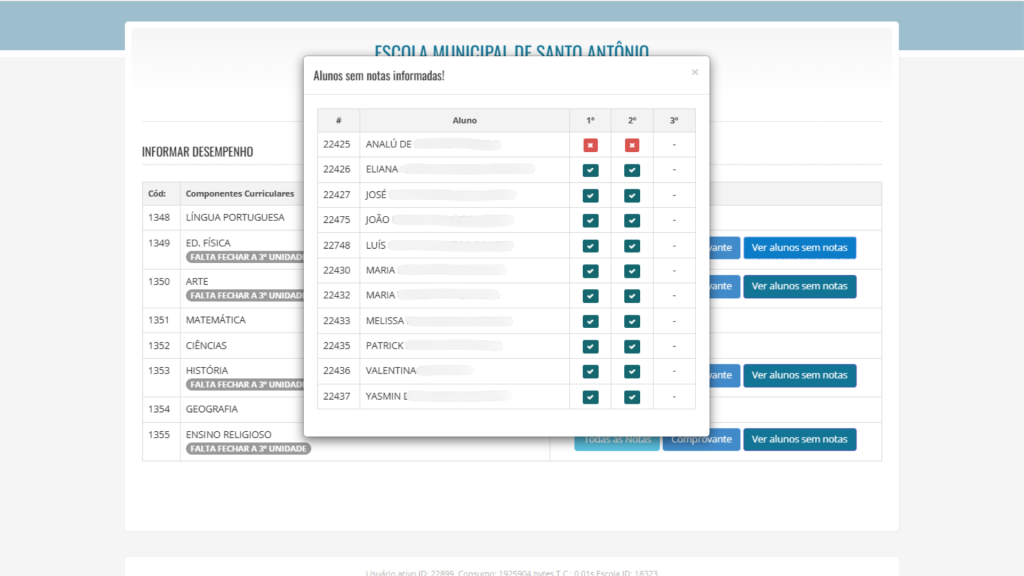Click JOÃO's 1st unit check icon
Viewport: 1024px width, 576px height.
[590, 220]
